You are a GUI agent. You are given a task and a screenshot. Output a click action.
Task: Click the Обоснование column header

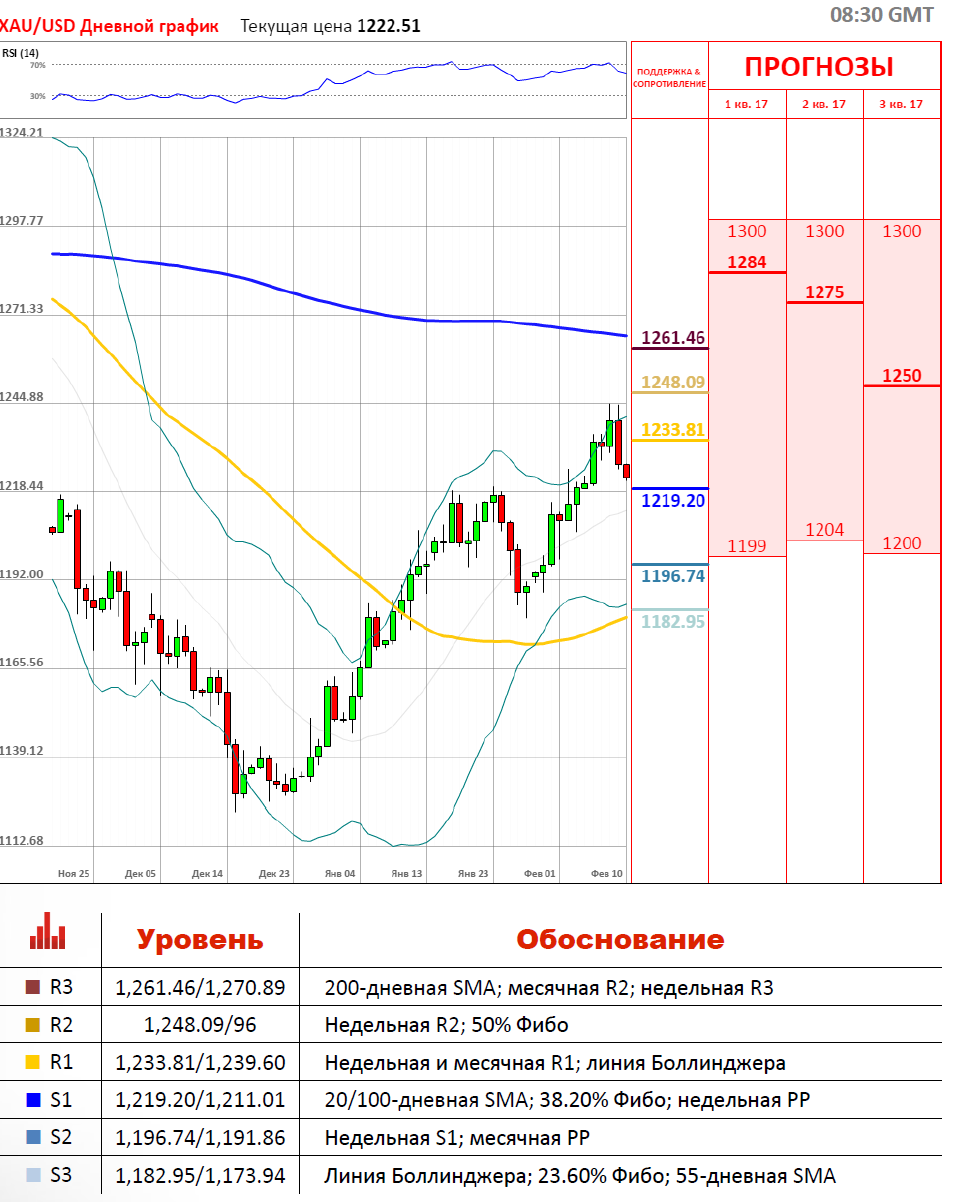click(620, 939)
